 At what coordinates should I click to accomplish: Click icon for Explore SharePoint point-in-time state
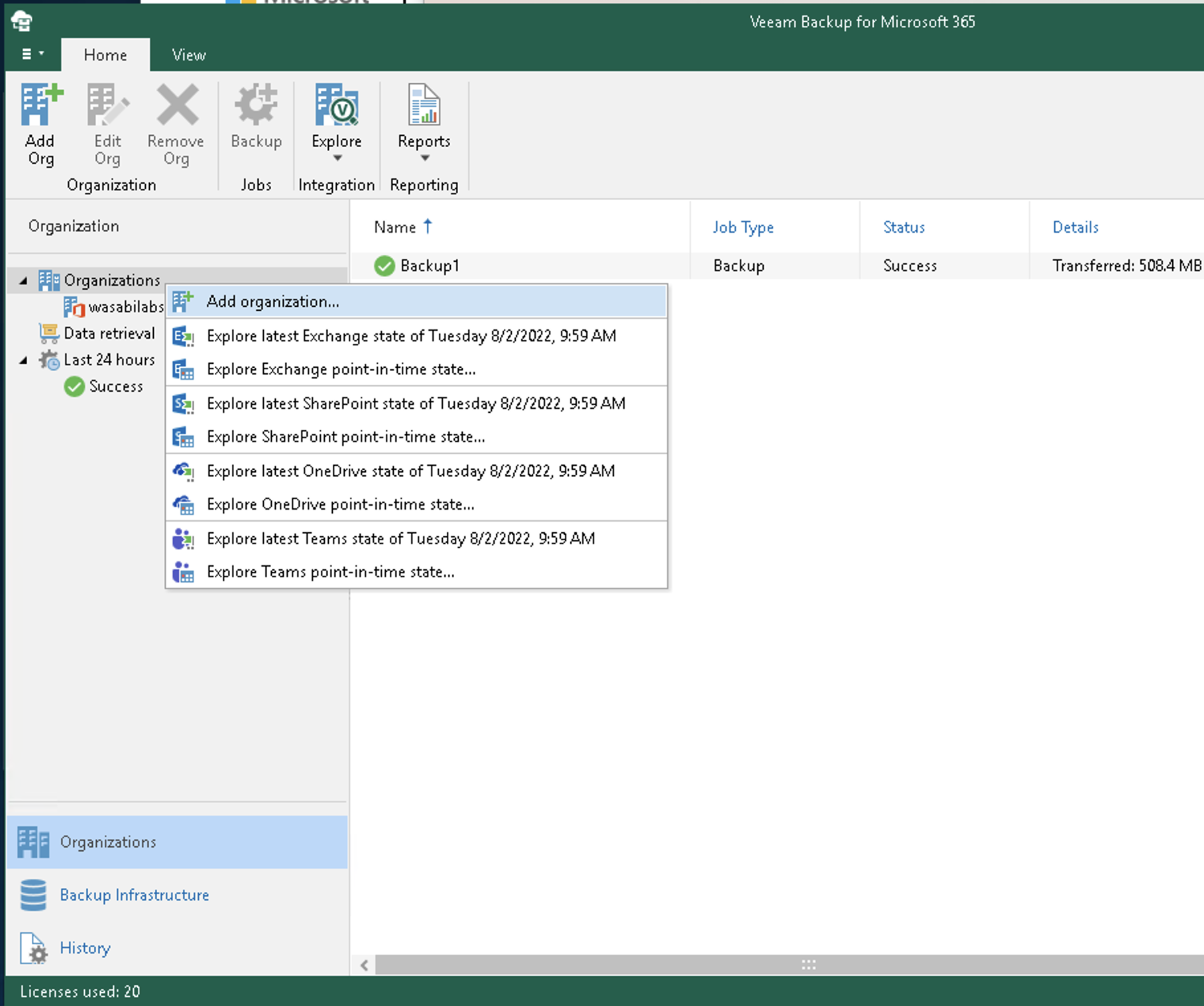[183, 437]
